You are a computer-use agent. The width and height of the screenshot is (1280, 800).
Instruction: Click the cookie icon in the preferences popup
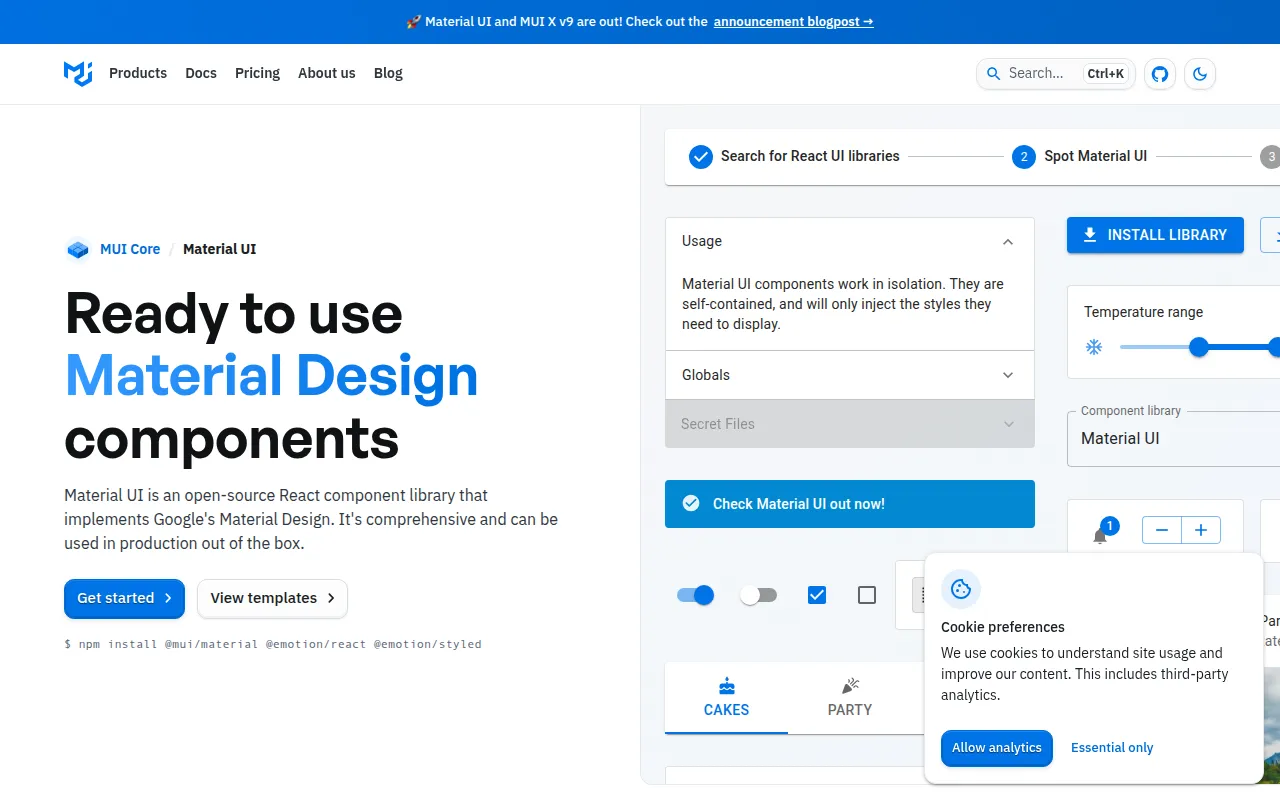pos(961,589)
